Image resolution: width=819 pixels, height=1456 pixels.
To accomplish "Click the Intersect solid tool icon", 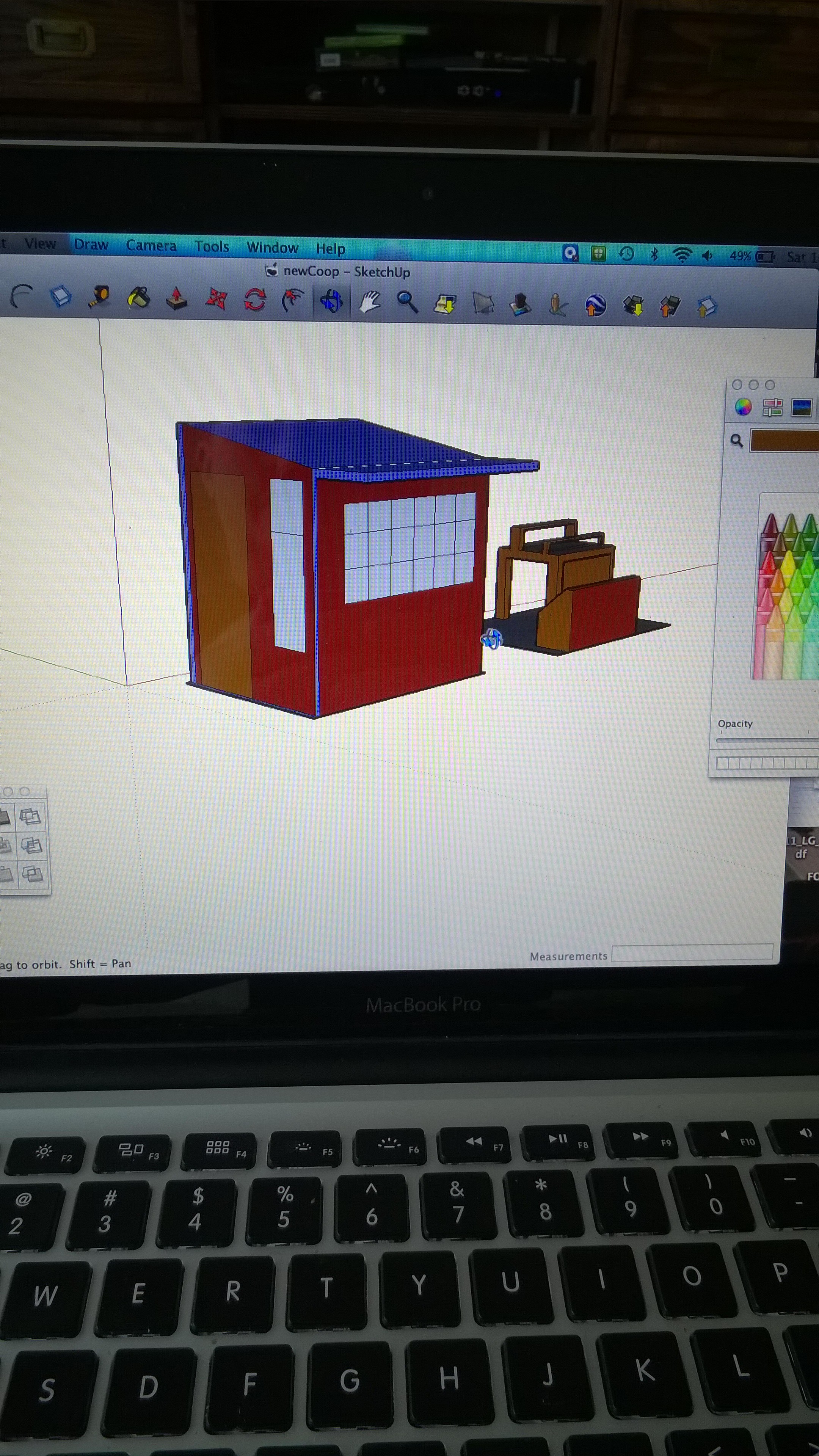I will [x=30, y=817].
